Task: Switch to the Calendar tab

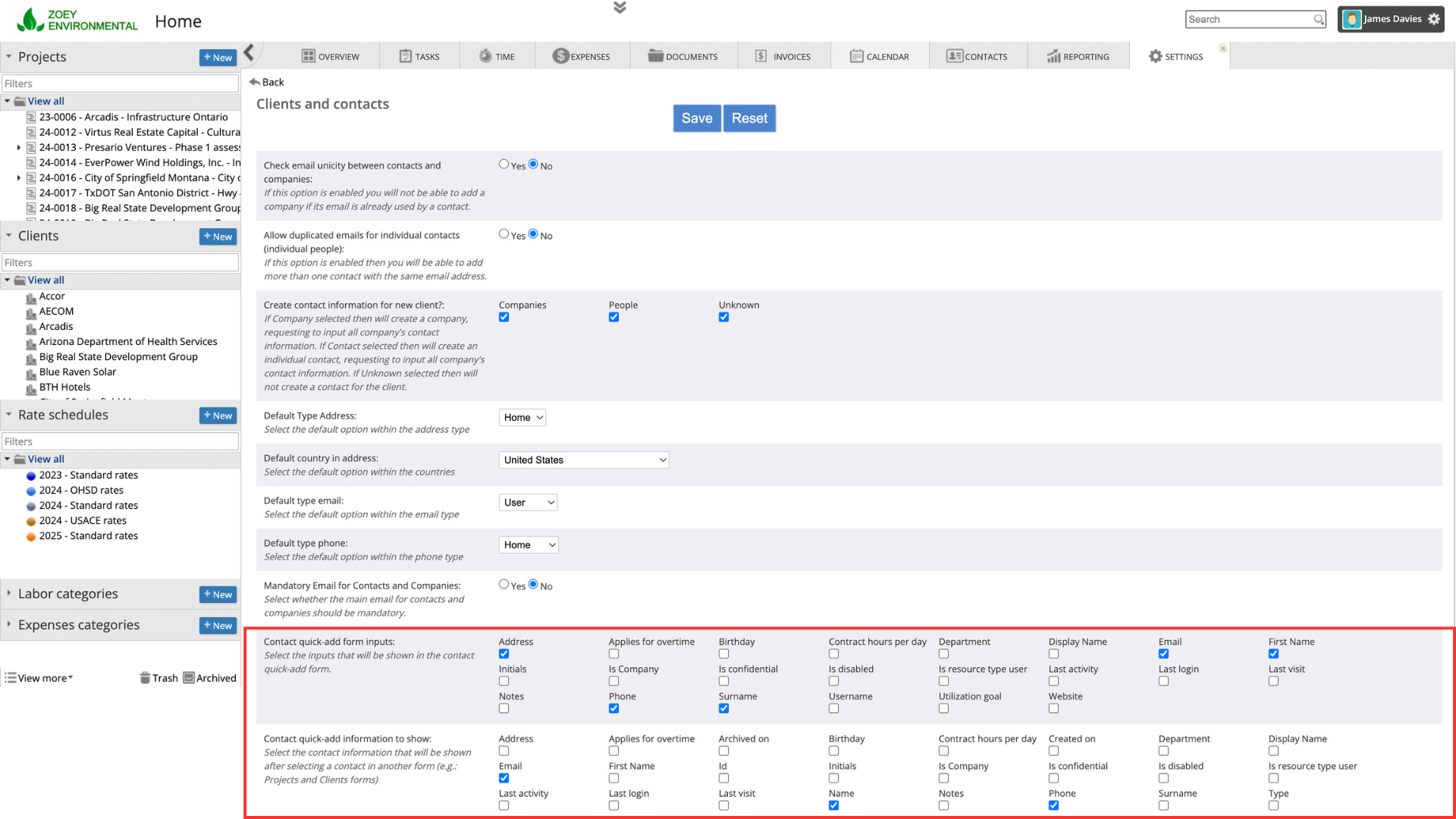Action: (880, 56)
